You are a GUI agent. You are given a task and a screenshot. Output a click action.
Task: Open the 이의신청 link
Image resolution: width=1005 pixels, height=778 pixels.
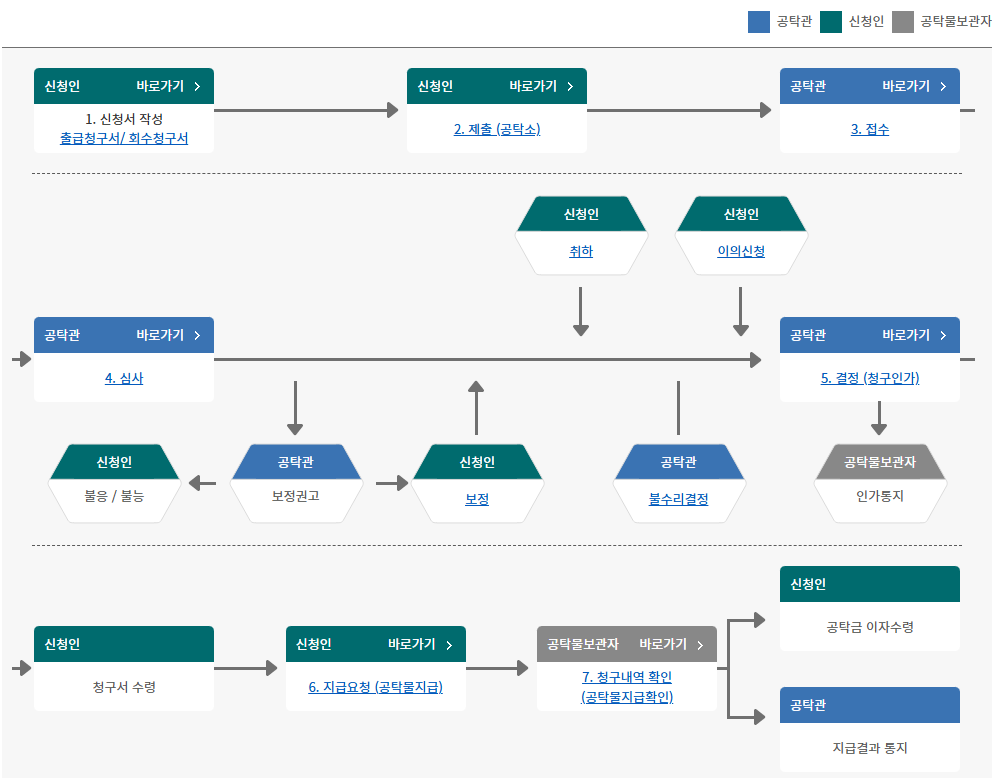[741, 252]
